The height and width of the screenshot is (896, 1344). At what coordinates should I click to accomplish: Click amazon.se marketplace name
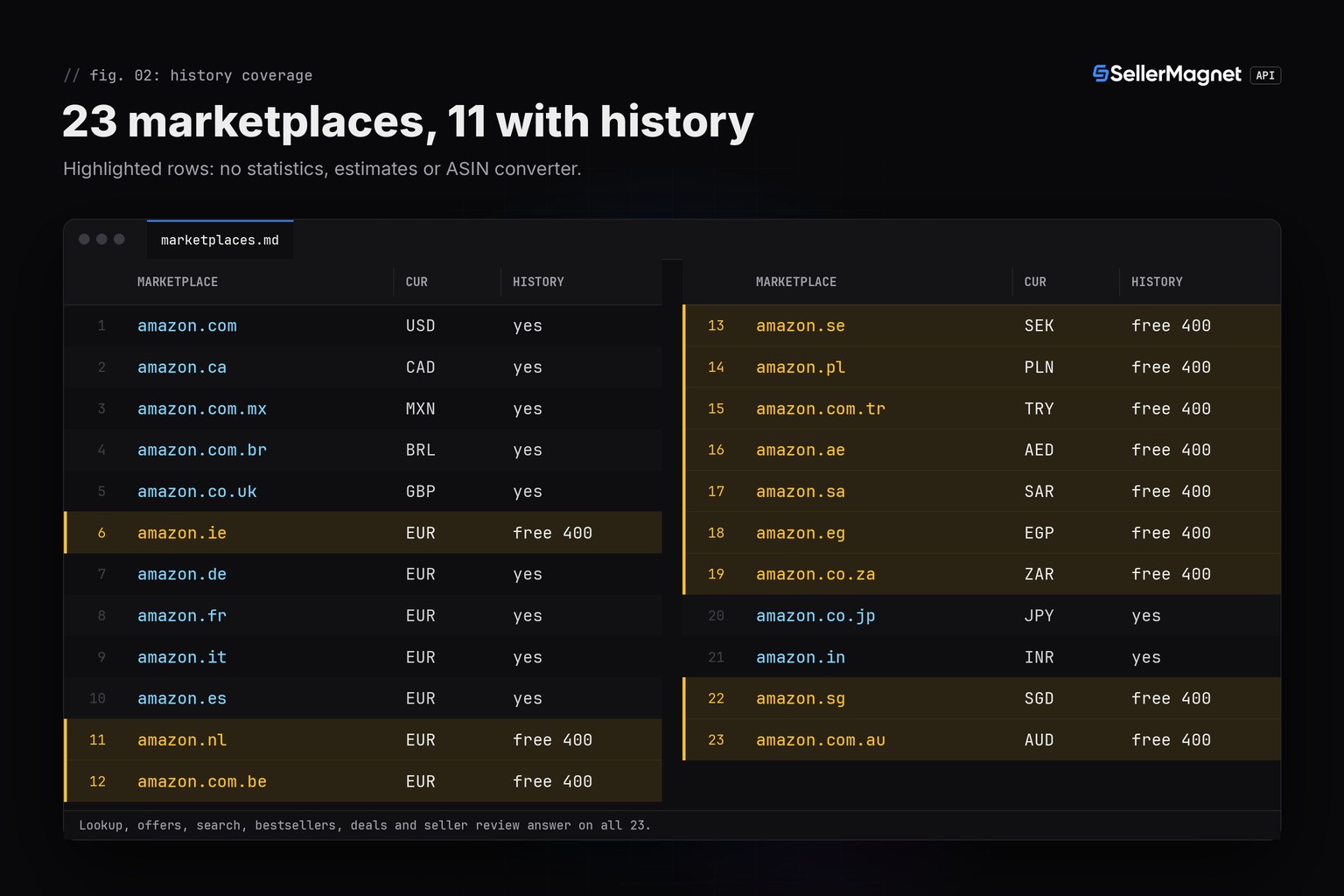[x=801, y=325]
